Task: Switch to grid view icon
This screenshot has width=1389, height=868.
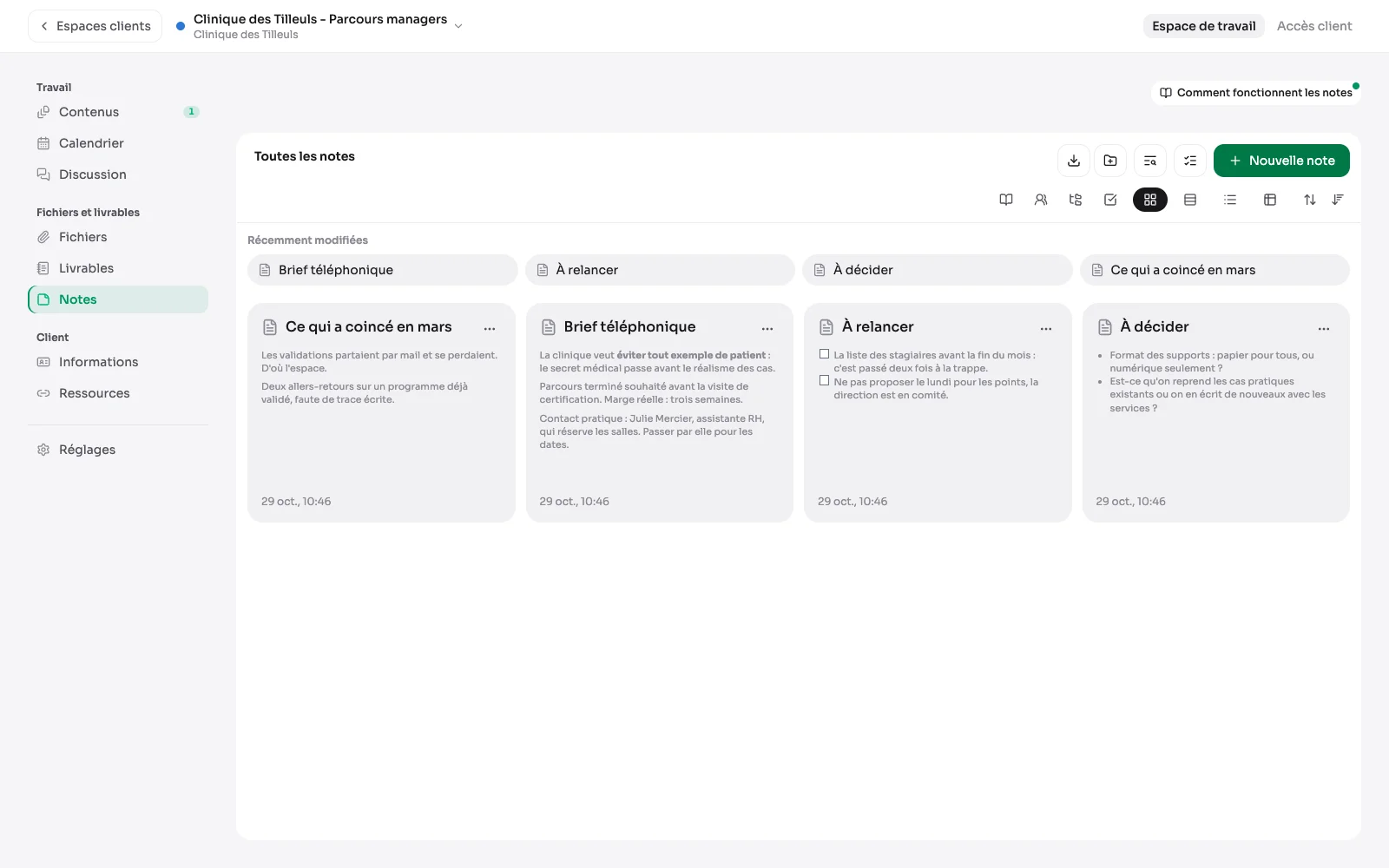Action: coord(1150,200)
